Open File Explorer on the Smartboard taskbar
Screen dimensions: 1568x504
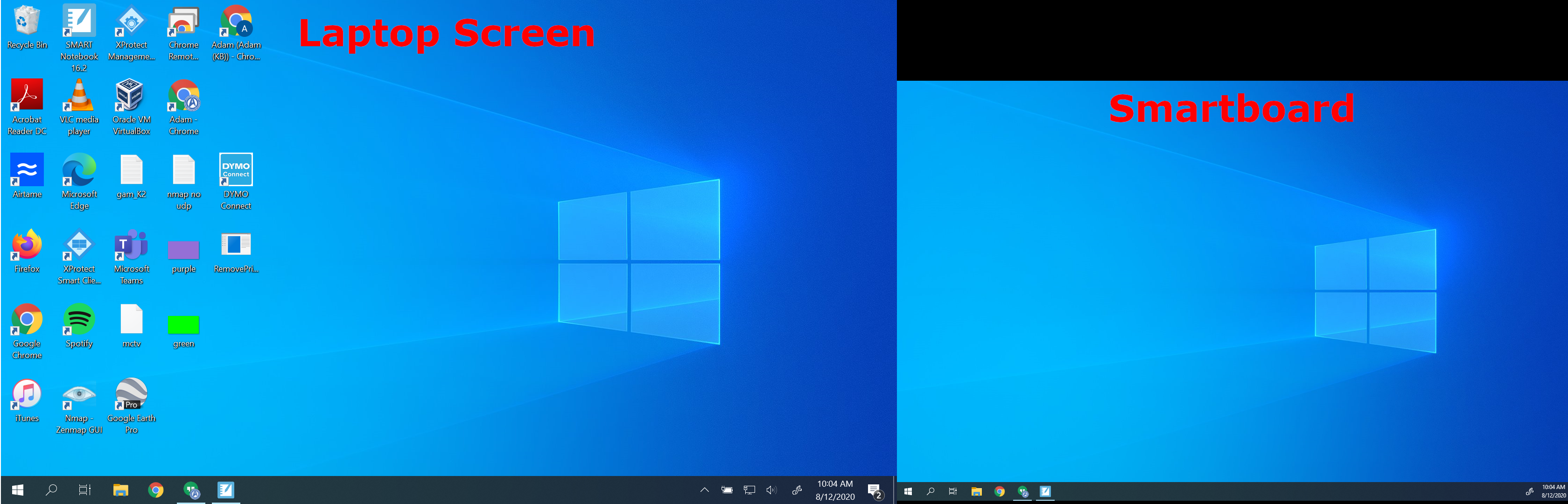click(x=976, y=492)
